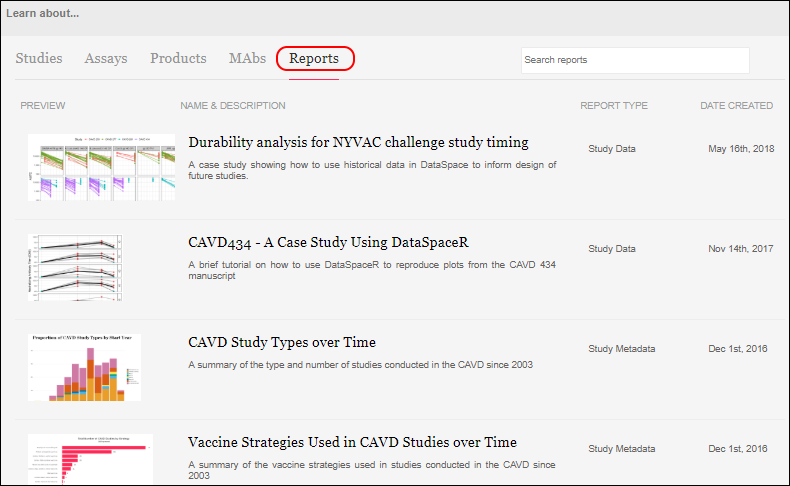Click Study Data type in CAVD434 row
The width and height of the screenshot is (790, 486).
612,249
